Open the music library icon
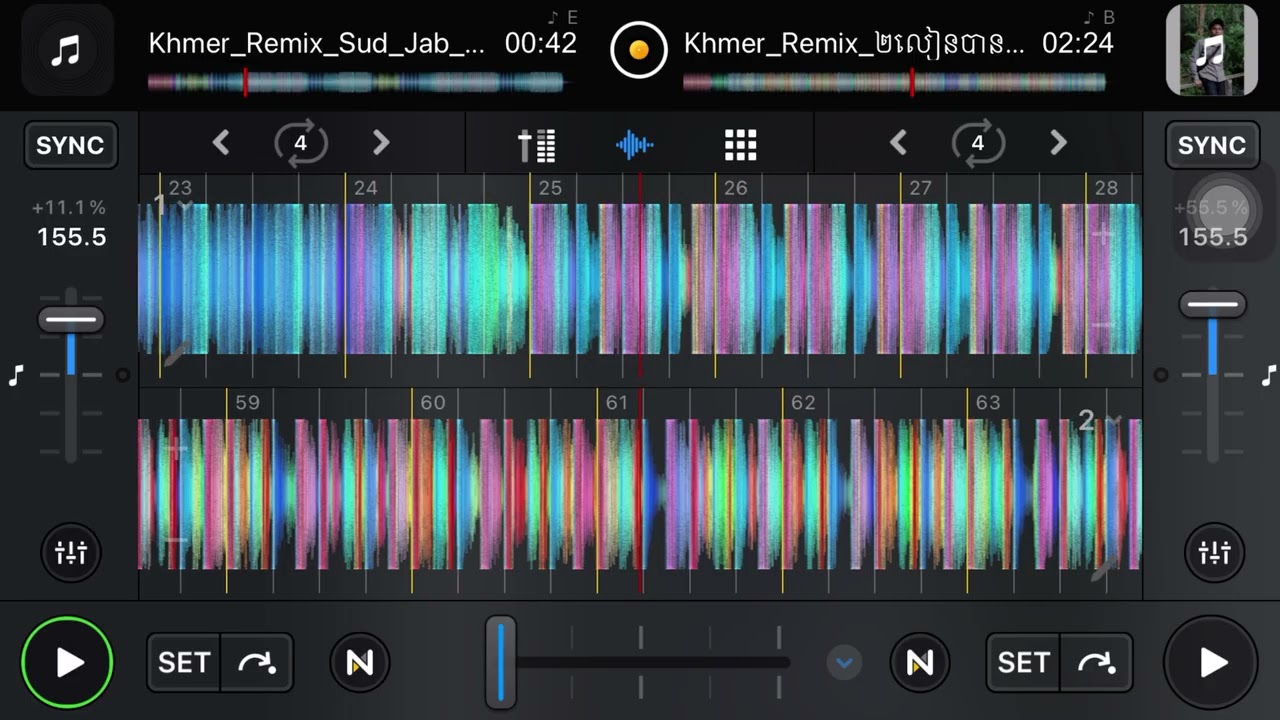This screenshot has height=720, width=1280. tap(66, 50)
